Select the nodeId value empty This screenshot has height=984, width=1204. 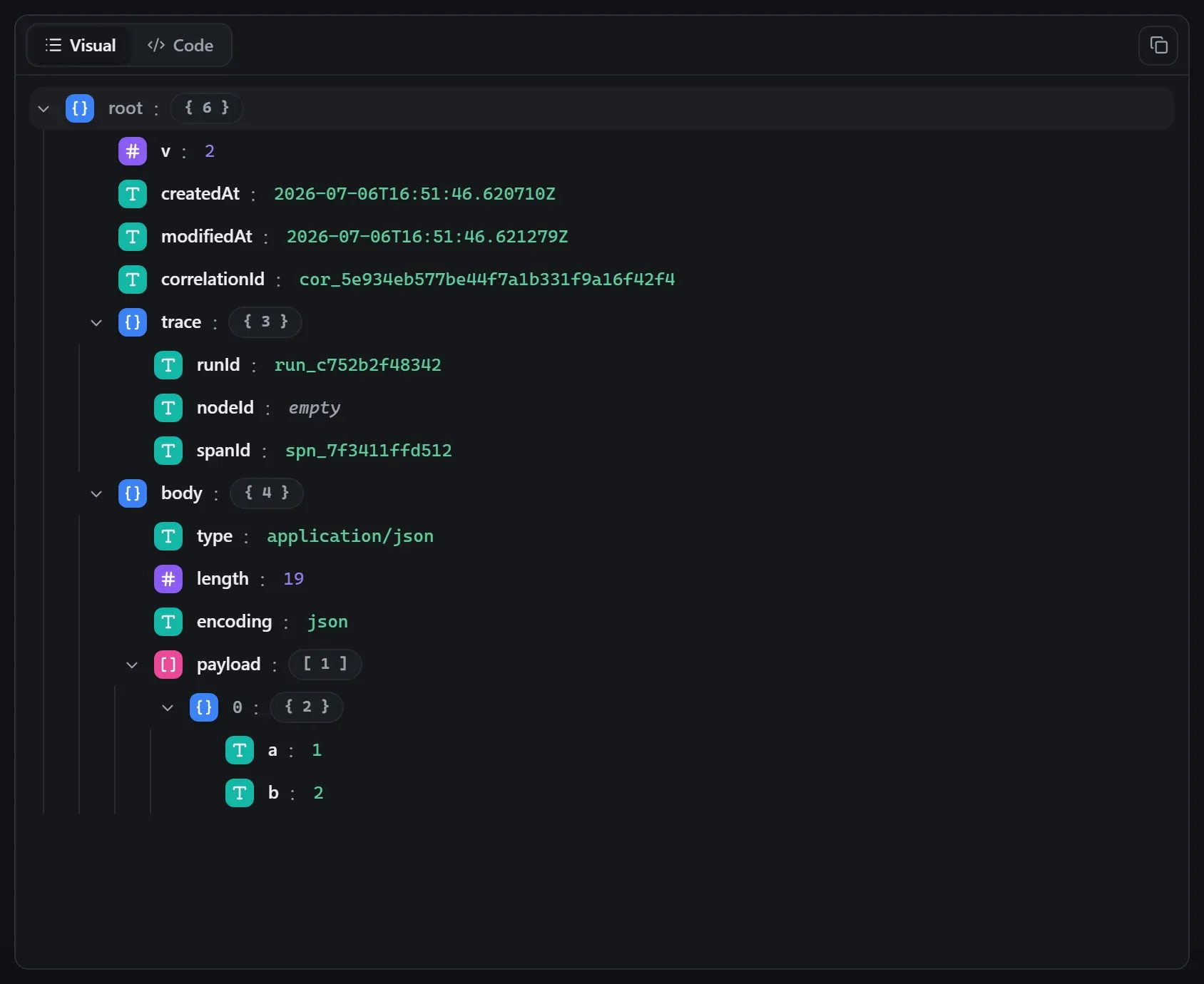pos(315,408)
